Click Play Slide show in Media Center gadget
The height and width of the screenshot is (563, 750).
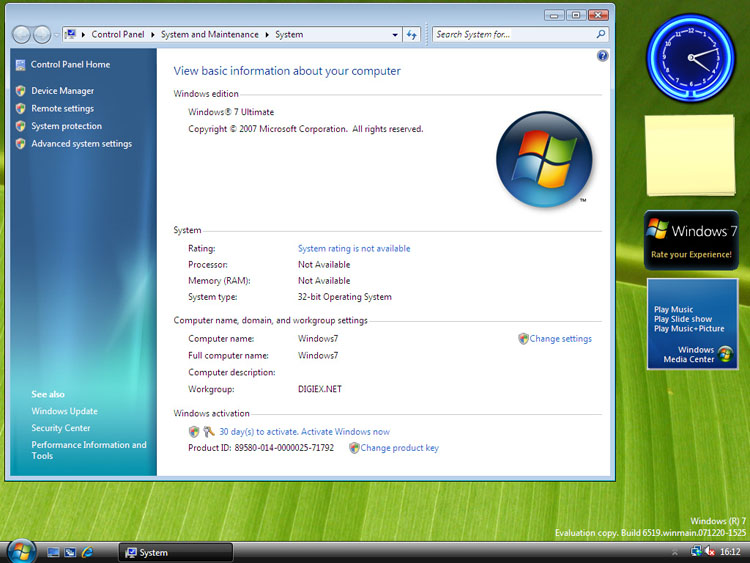683,319
